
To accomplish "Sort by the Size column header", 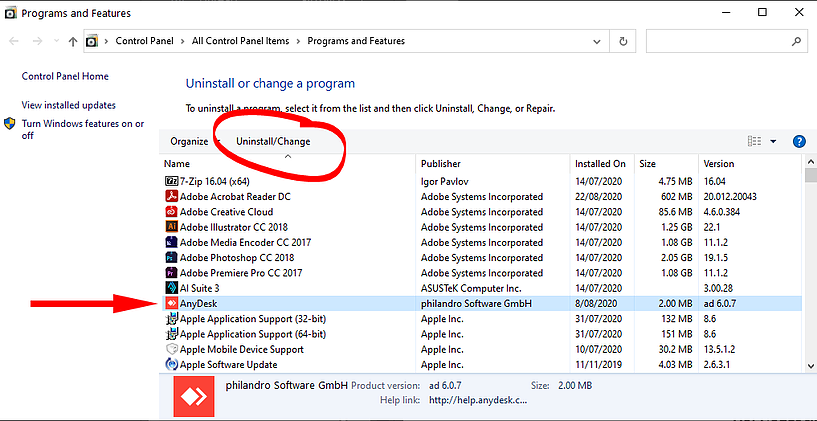I will pos(666,164).
